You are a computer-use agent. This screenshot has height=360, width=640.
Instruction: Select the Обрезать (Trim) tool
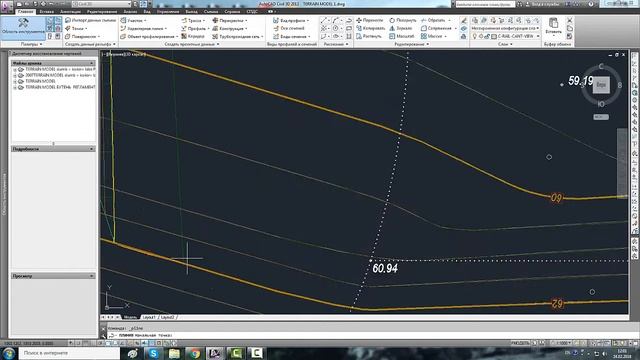(436, 20)
